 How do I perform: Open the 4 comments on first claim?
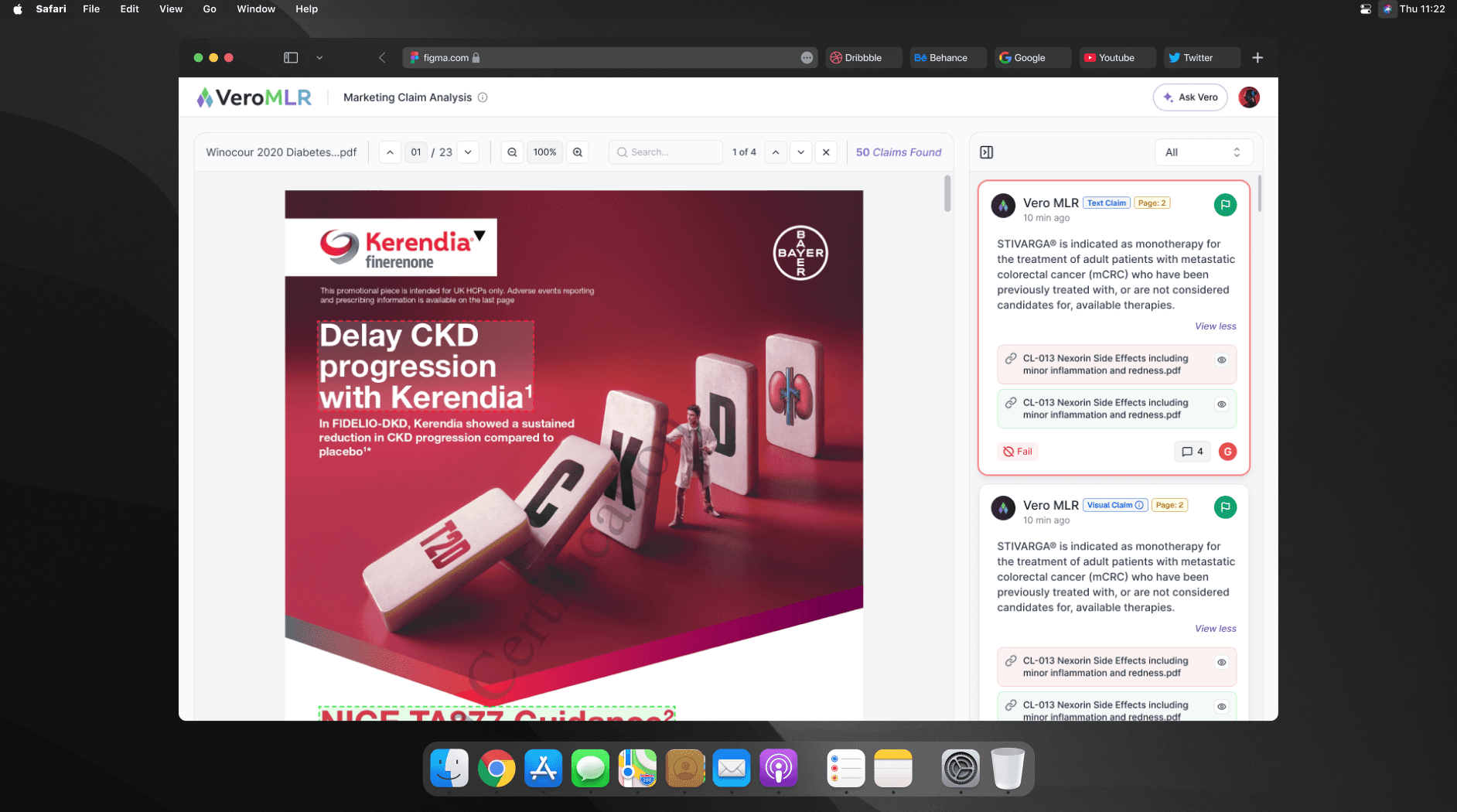point(1193,452)
